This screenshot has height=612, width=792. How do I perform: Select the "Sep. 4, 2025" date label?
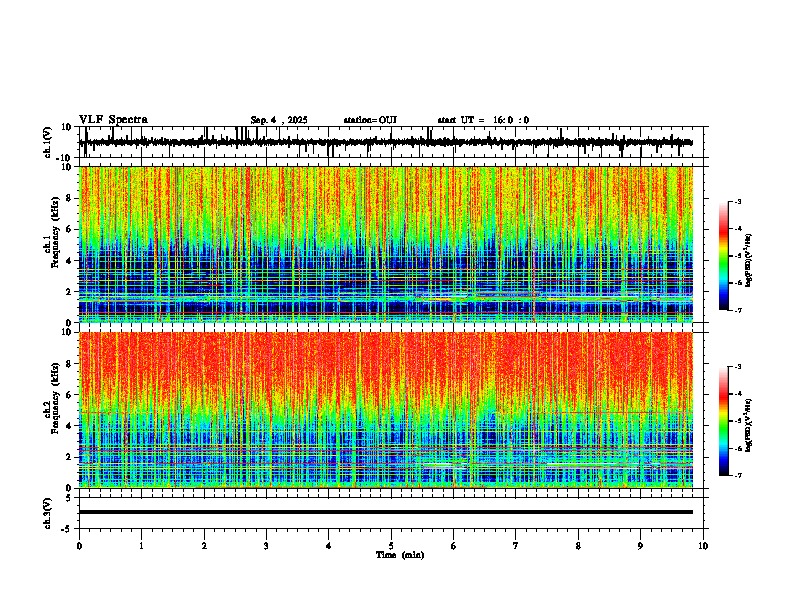[279, 120]
